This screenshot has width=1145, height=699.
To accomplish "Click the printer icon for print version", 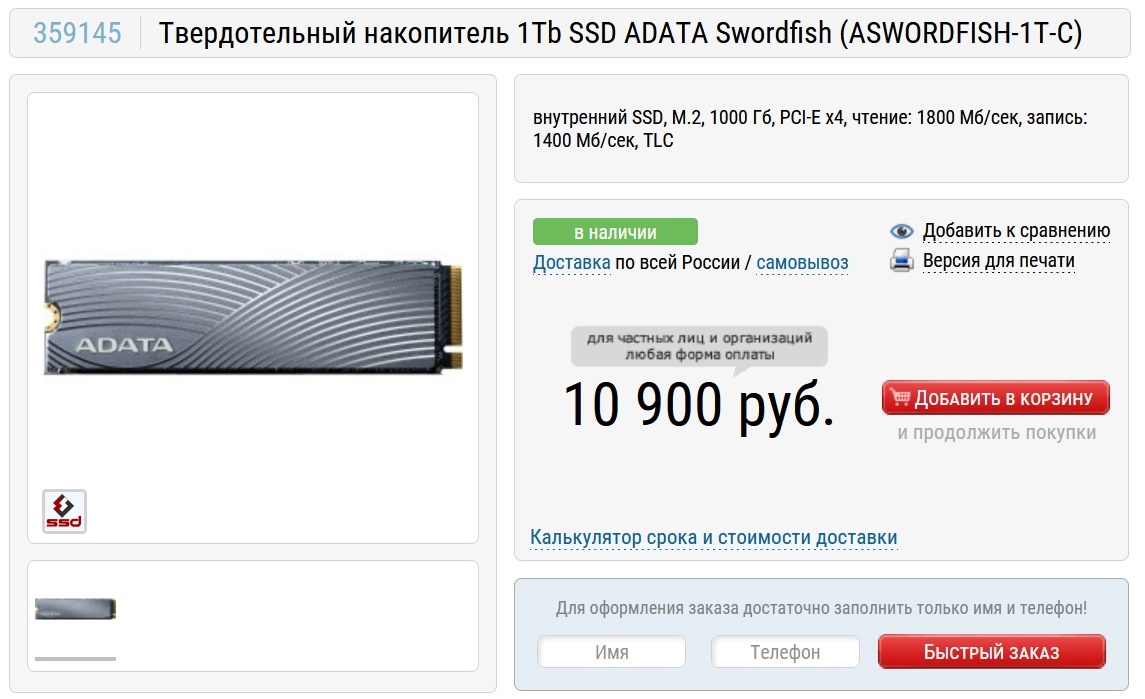I will [x=902, y=261].
